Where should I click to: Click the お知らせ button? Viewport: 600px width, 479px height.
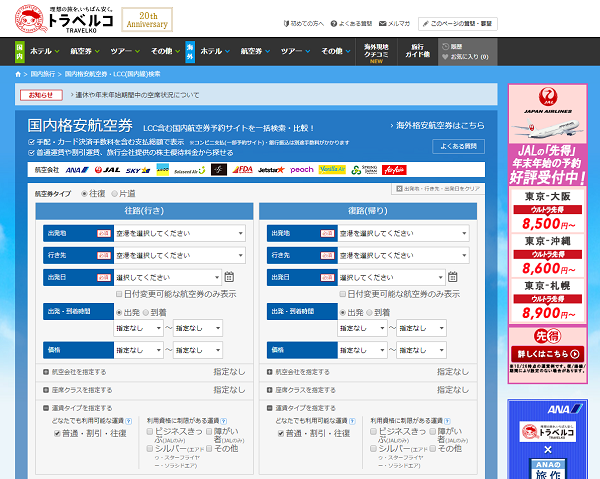coord(41,95)
